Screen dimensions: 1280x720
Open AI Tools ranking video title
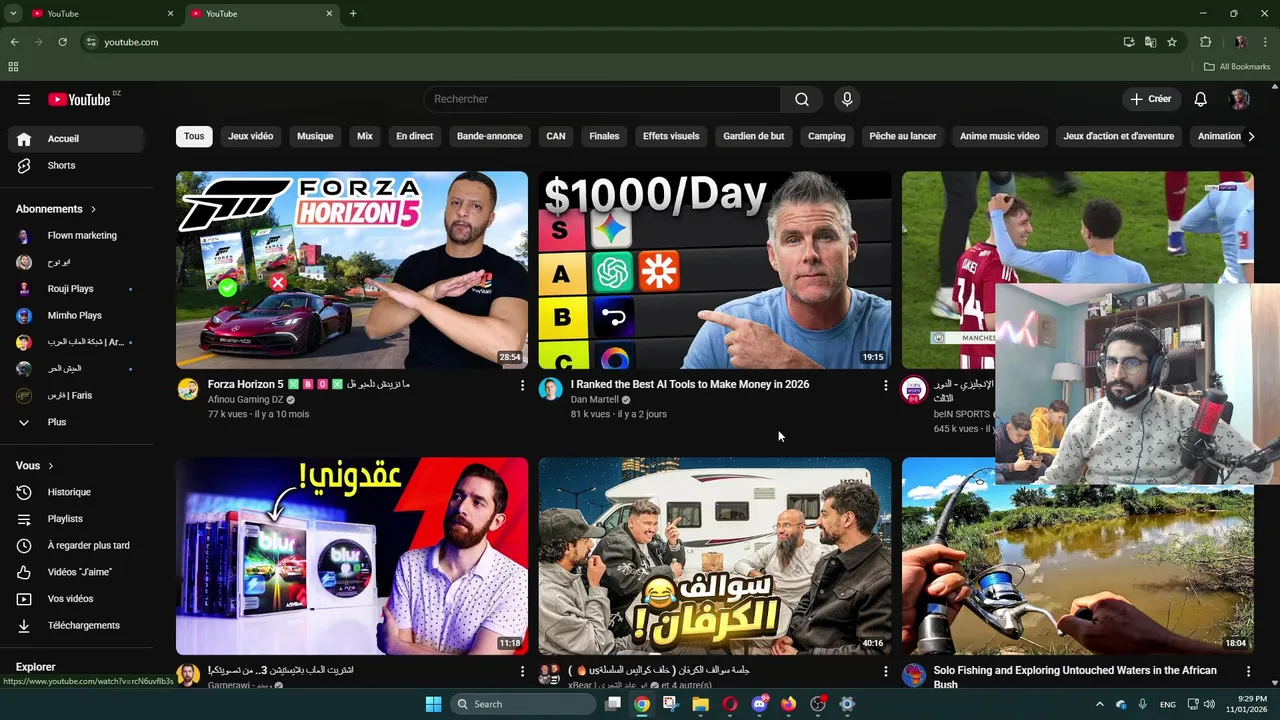click(690, 384)
